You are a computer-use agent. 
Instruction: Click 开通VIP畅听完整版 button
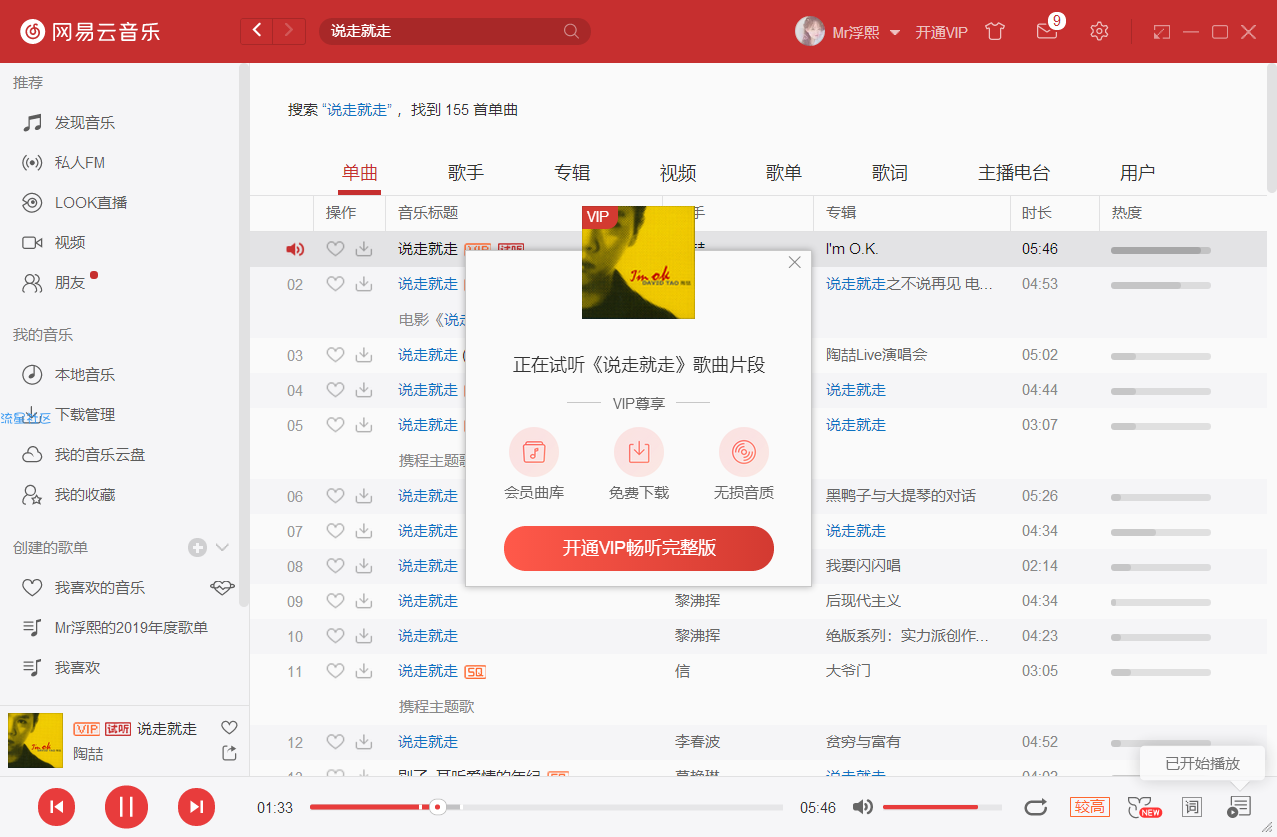(639, 548)
